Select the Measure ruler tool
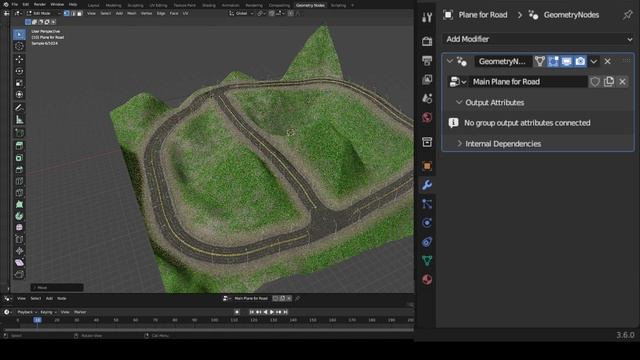640x360 pixels. click(19, 120)
